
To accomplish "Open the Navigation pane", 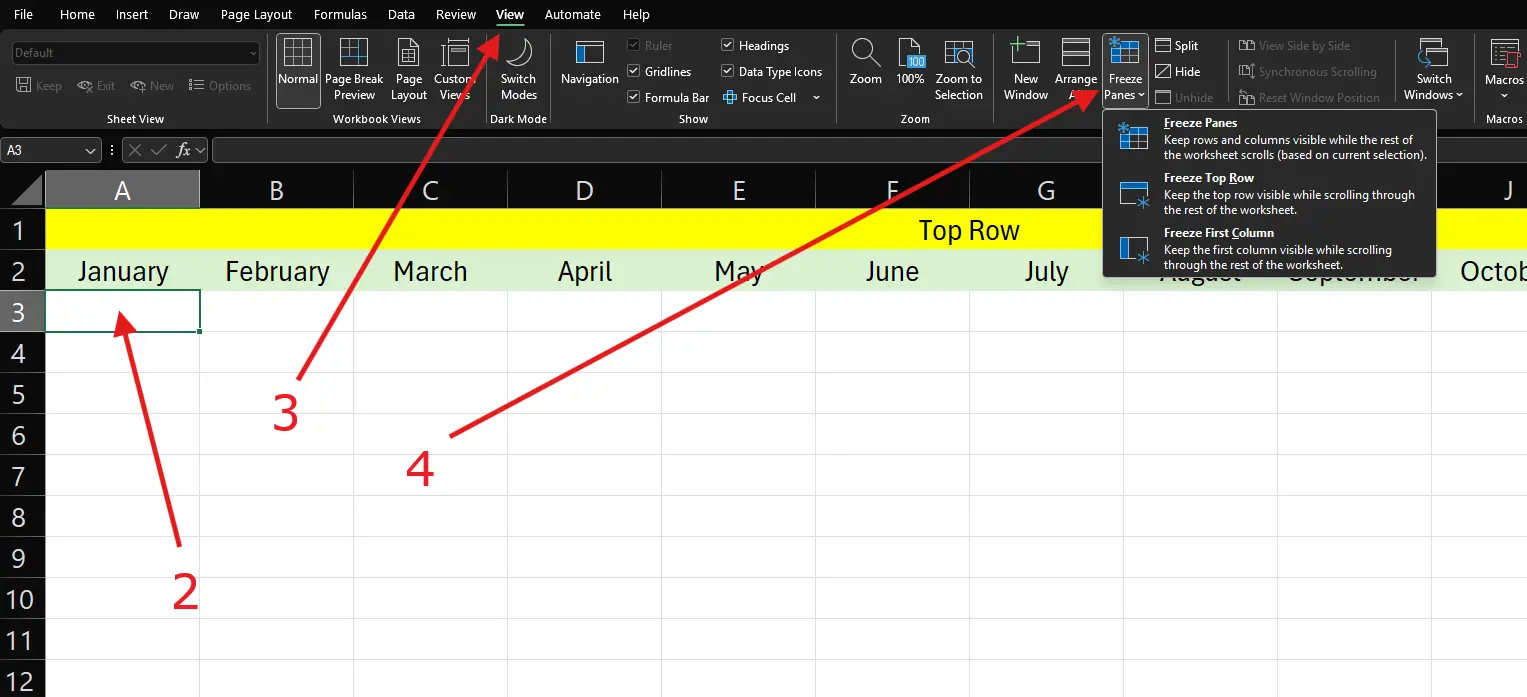I will pyautogui.click(x=588, y=70).
